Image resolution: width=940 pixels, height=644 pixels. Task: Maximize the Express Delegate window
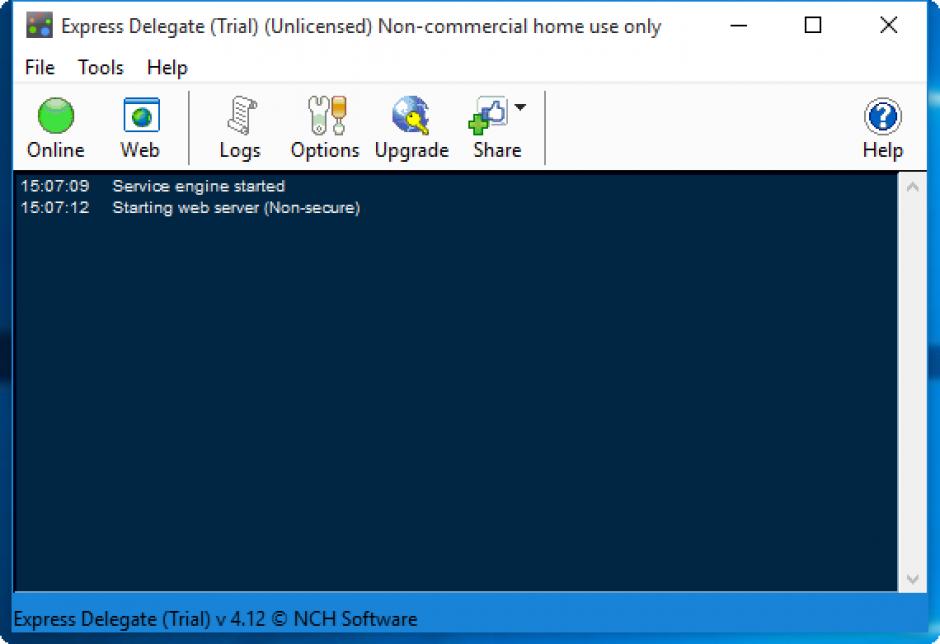pos(813,25)
